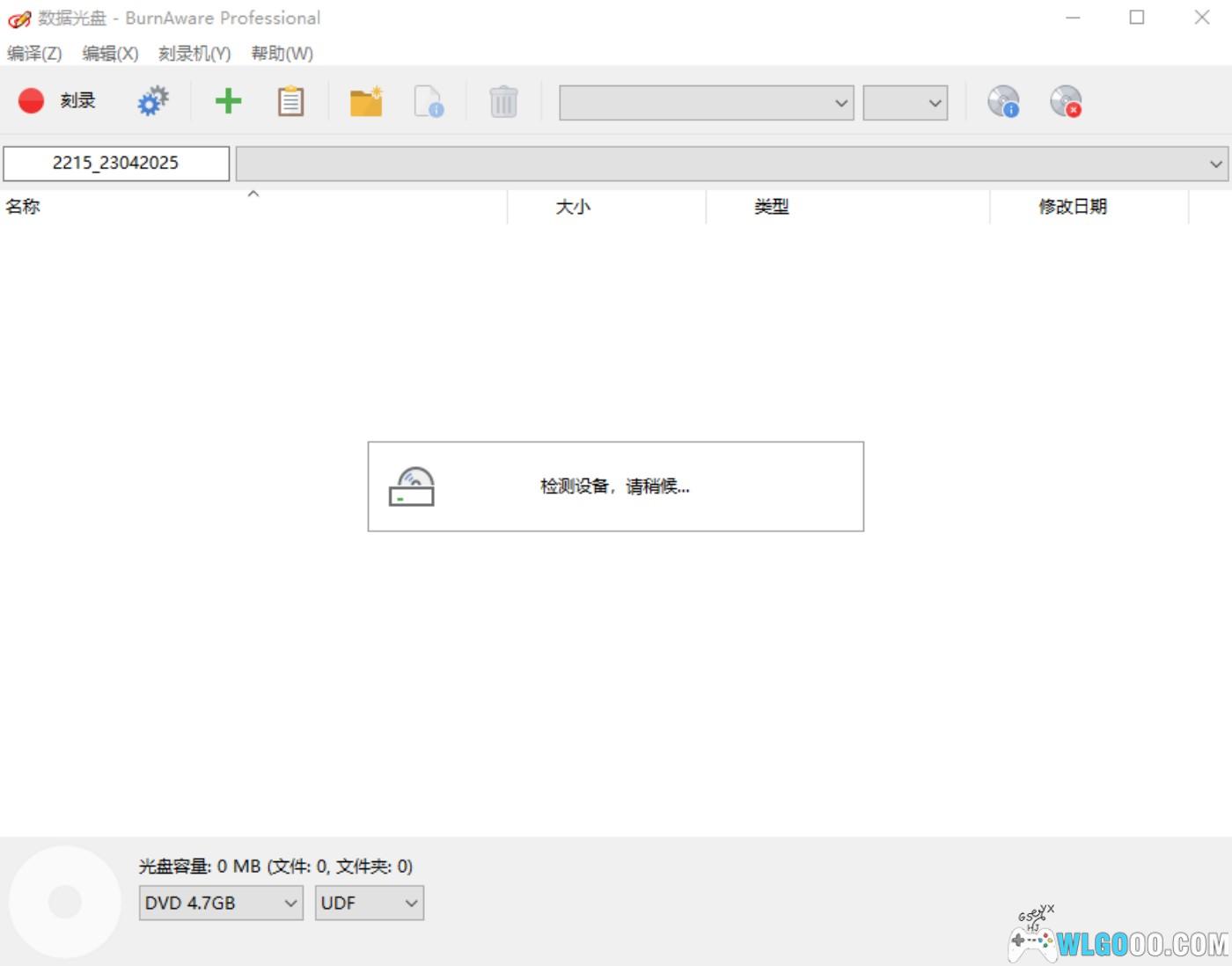
Task: Open disc information icon
Action: (1003, 101)
